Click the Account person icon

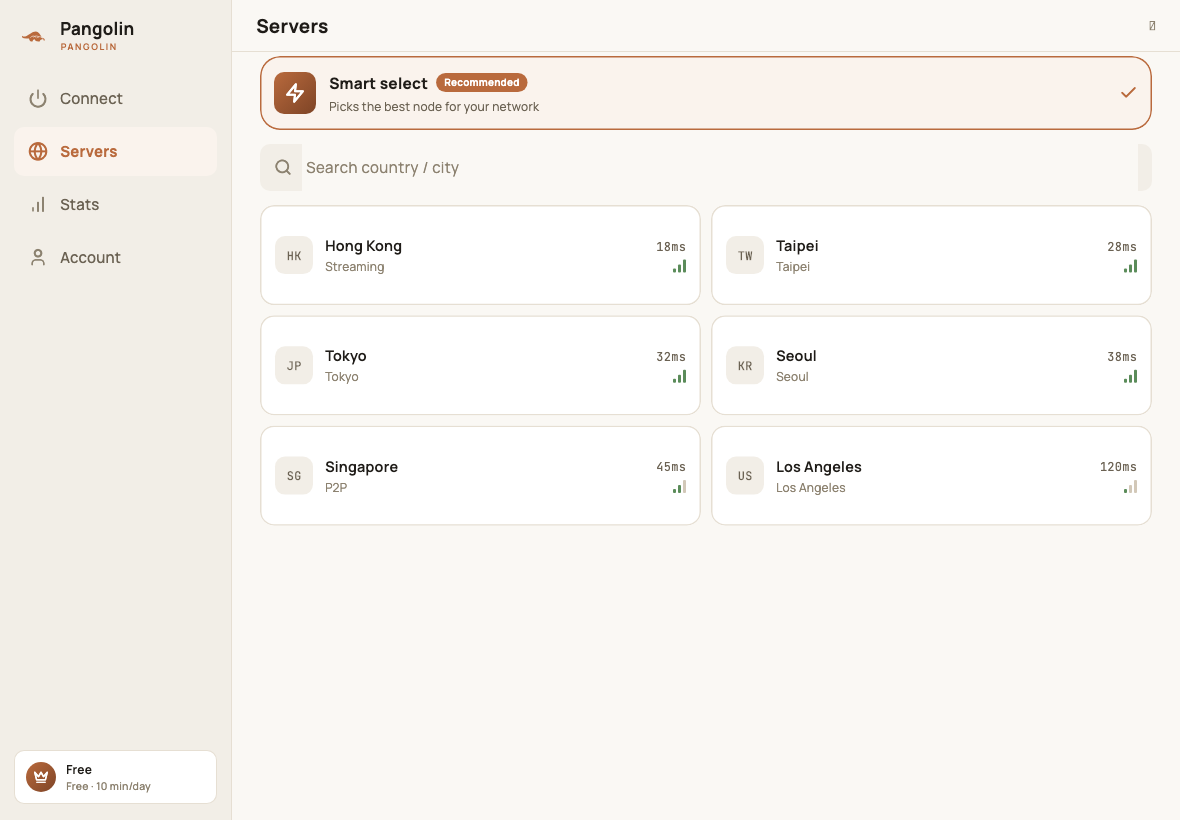pos(38,257)
